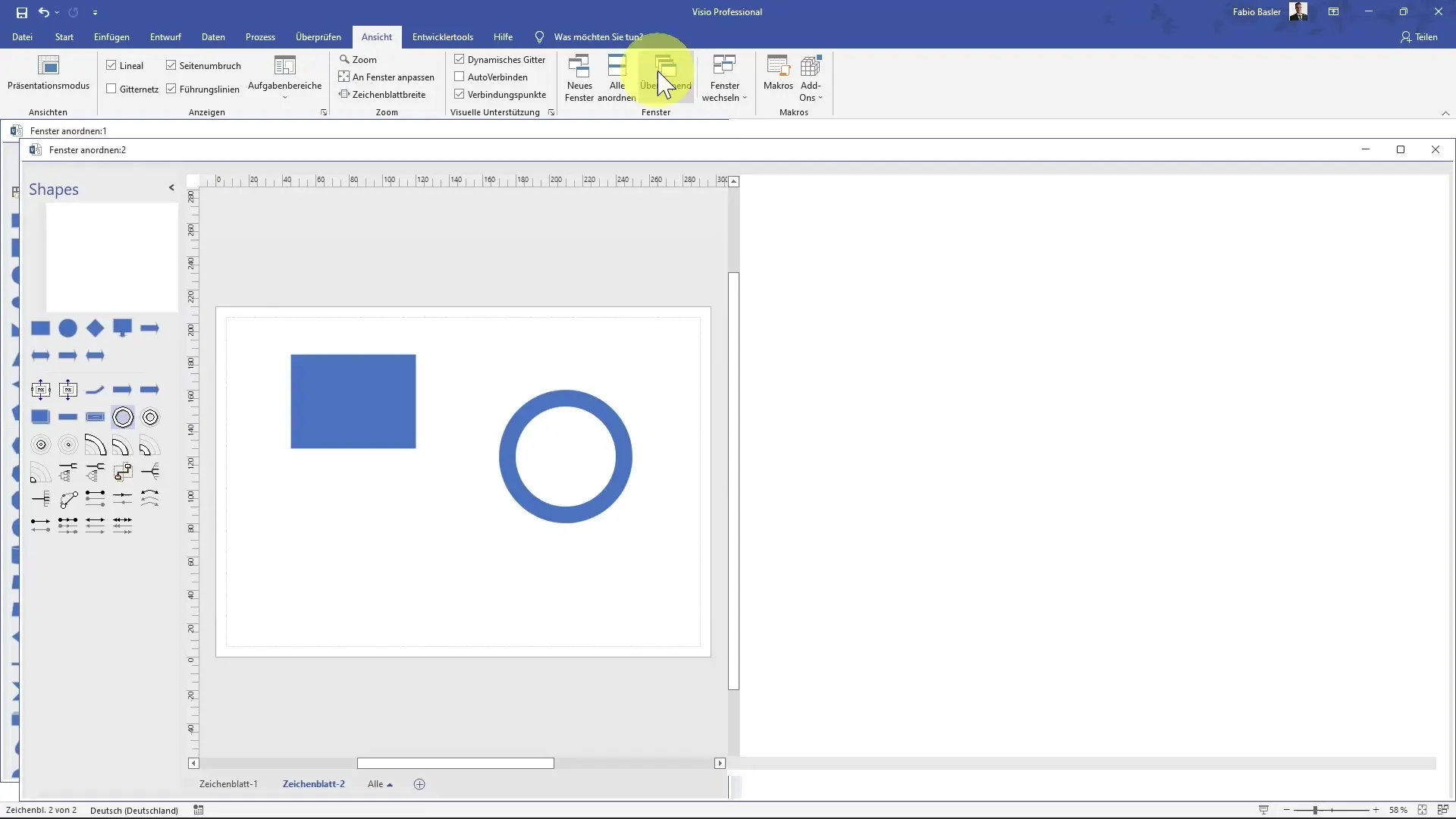Fit to Zeichenblattbreite
The width and height of the screenshot is (1456, 819).
point(382,94)
